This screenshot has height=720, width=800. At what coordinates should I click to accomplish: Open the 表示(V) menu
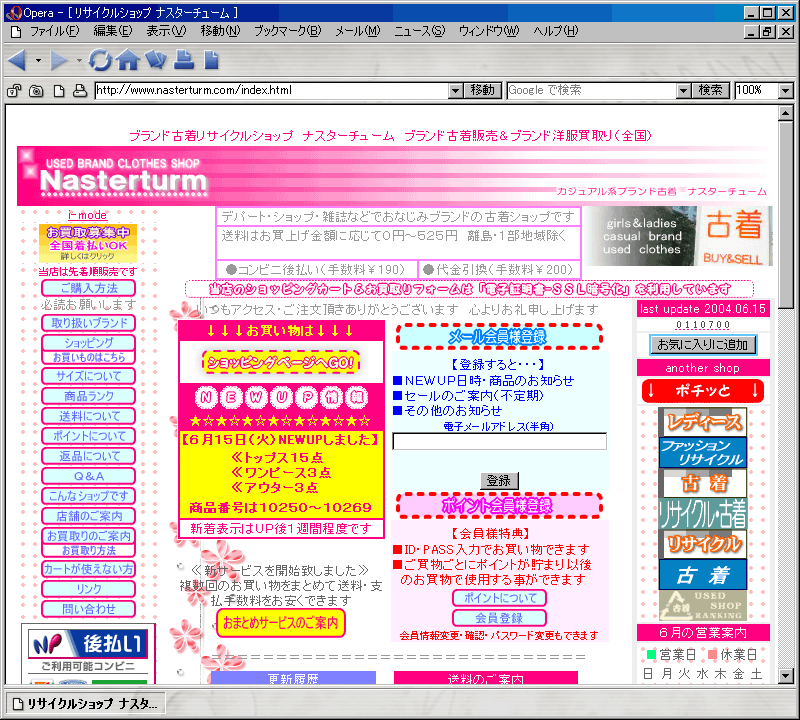[x=166, y=32]
